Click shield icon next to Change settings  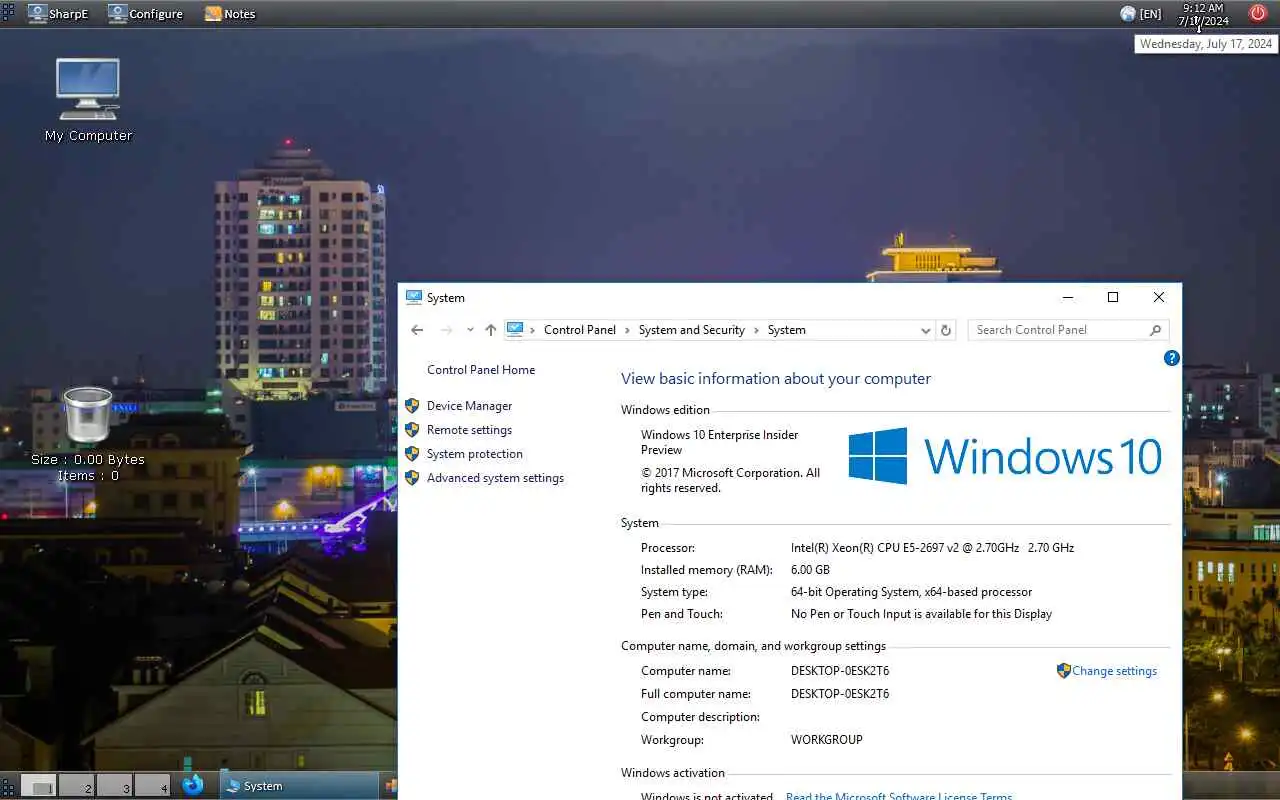(x=1064, y=671)
